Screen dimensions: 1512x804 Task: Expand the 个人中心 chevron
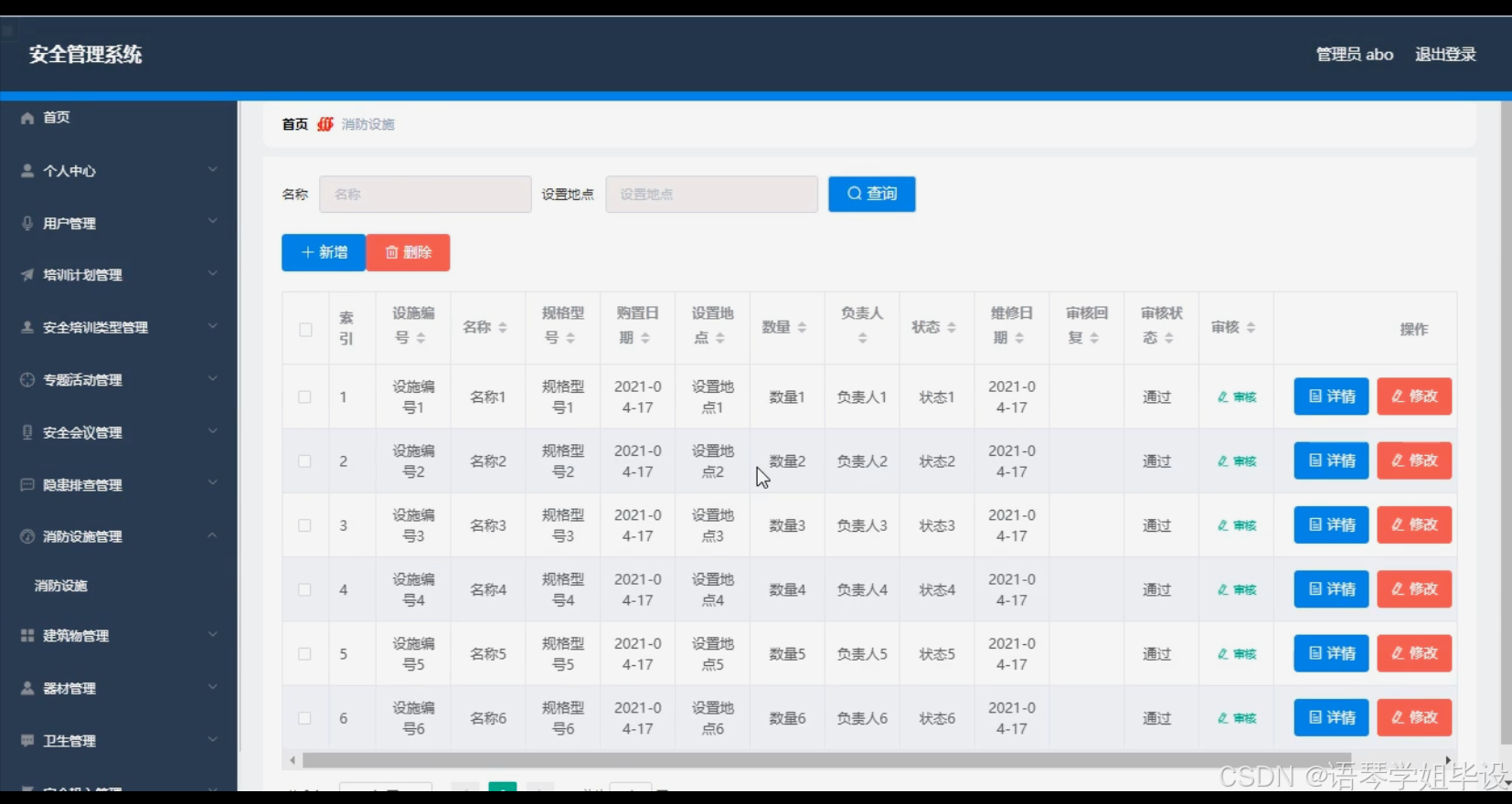point(212,169)
